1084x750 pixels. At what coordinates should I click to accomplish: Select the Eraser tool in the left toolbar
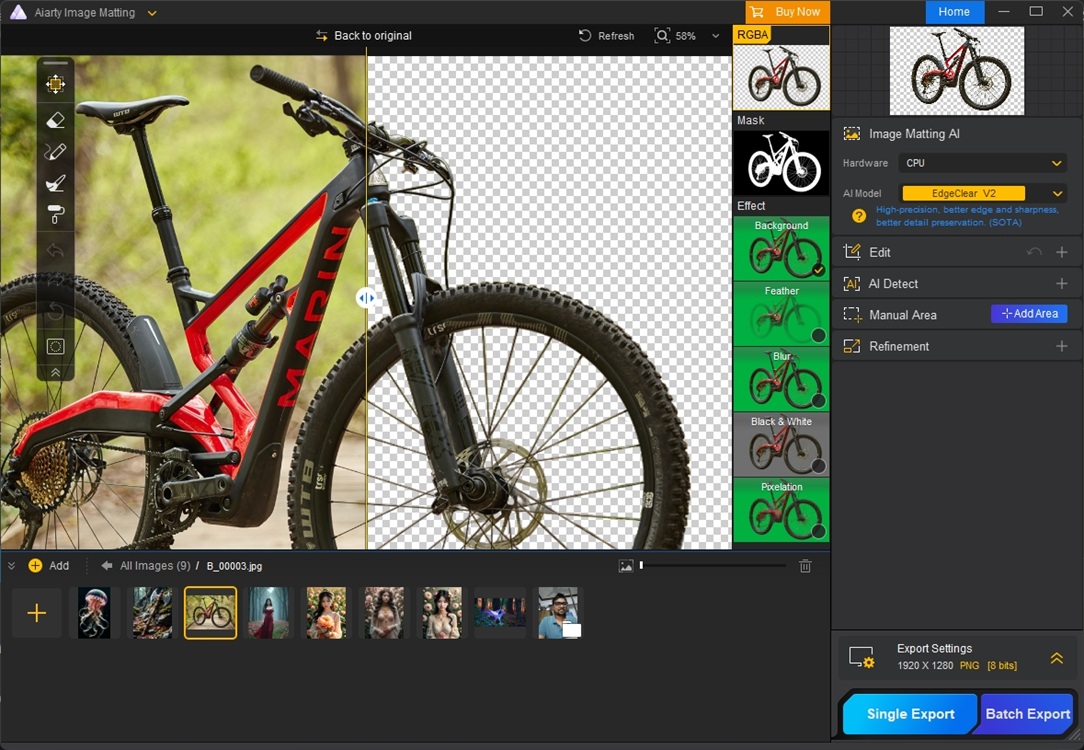tap(55, 119)
